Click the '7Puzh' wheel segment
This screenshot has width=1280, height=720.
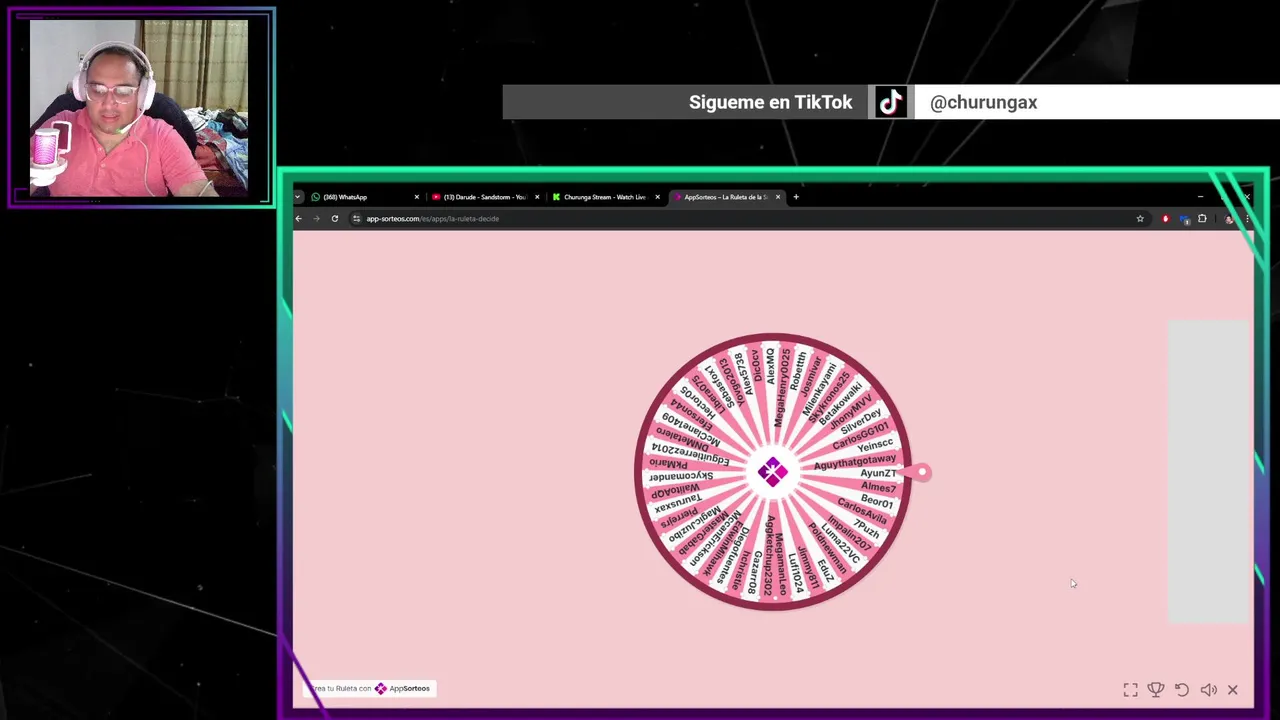point(866,528)
